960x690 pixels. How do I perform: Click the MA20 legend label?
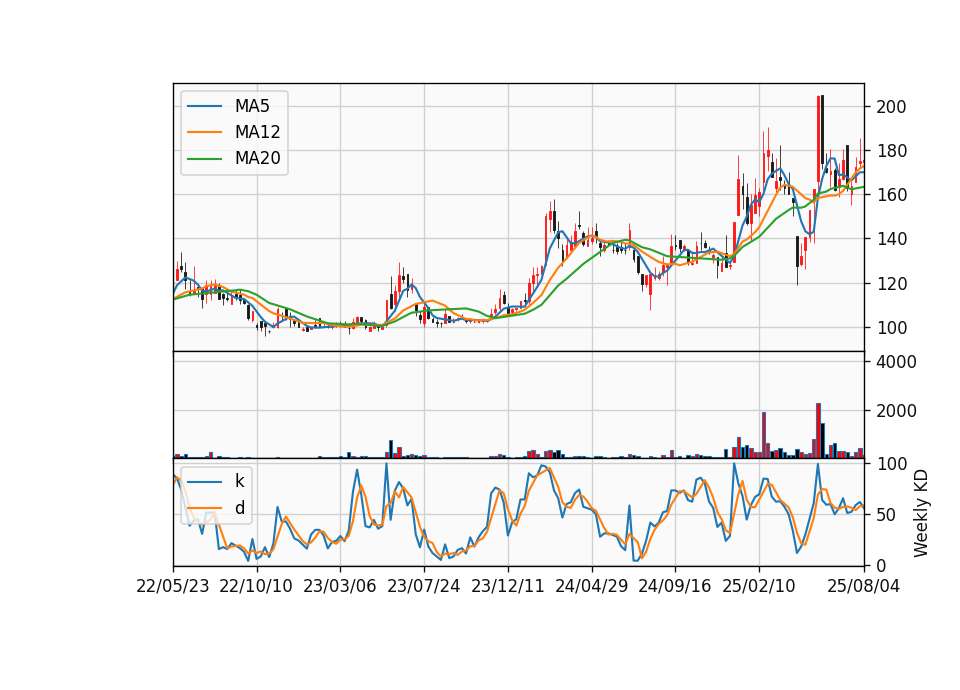(x=257, y=158)
